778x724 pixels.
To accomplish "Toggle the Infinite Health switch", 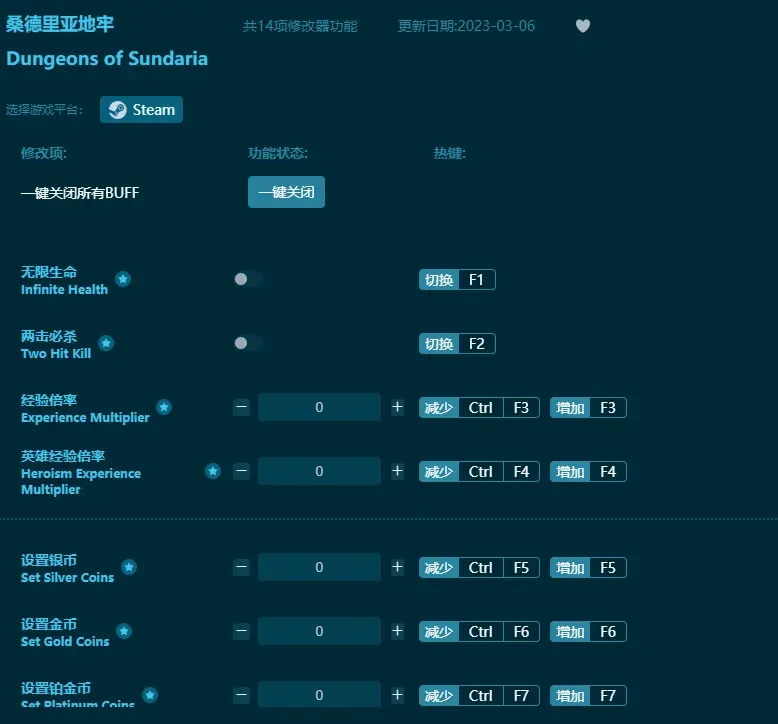I will [248, 279].
